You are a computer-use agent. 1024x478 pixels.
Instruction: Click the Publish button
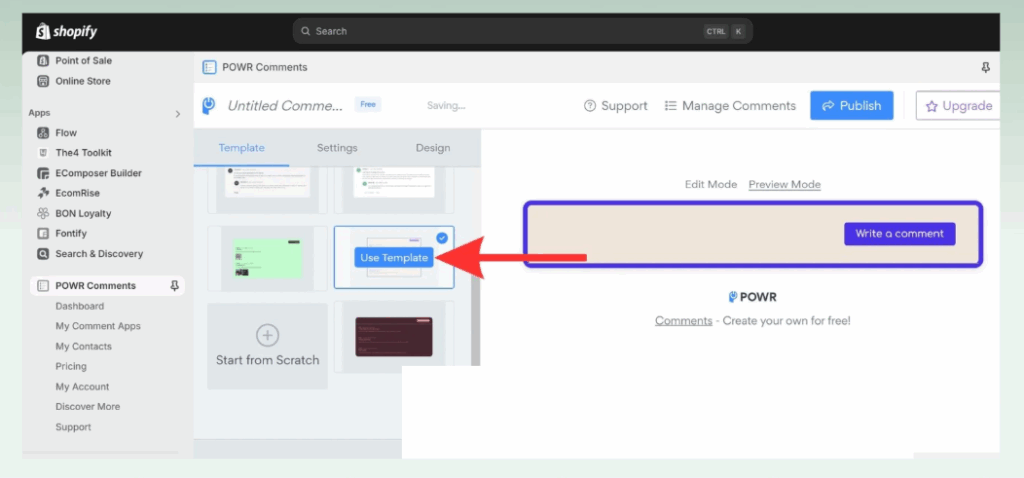coord(852,106)
